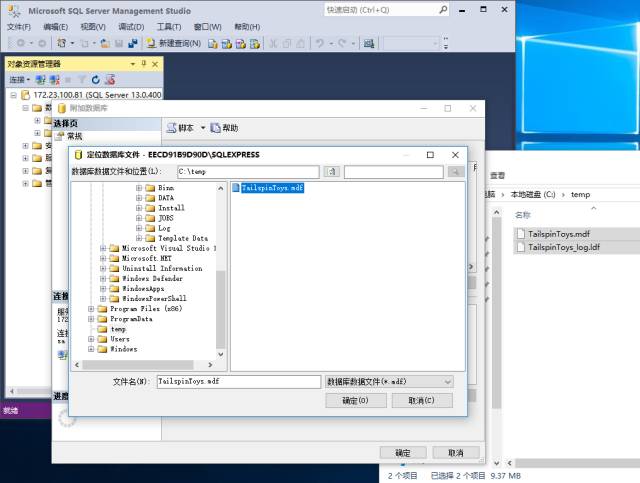This screenshot has height=483, width=640.
Task: Open the 文件(F) menu
Action: coord(19,27)
